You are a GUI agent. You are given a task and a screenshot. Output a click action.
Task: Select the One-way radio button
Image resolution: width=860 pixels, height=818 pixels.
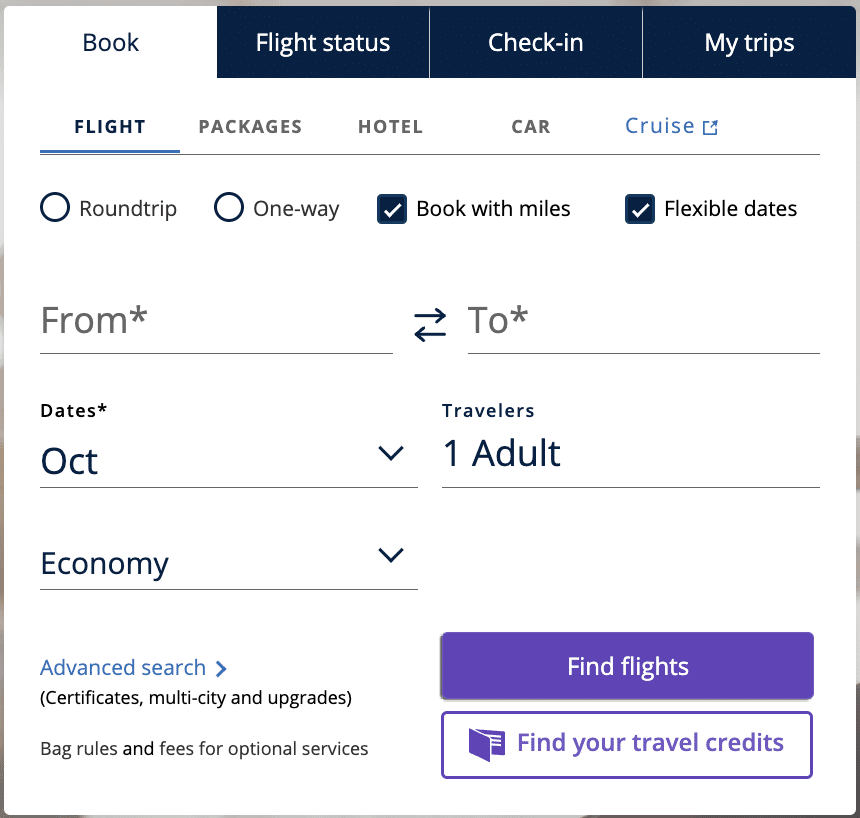click(x=229, y=208)
